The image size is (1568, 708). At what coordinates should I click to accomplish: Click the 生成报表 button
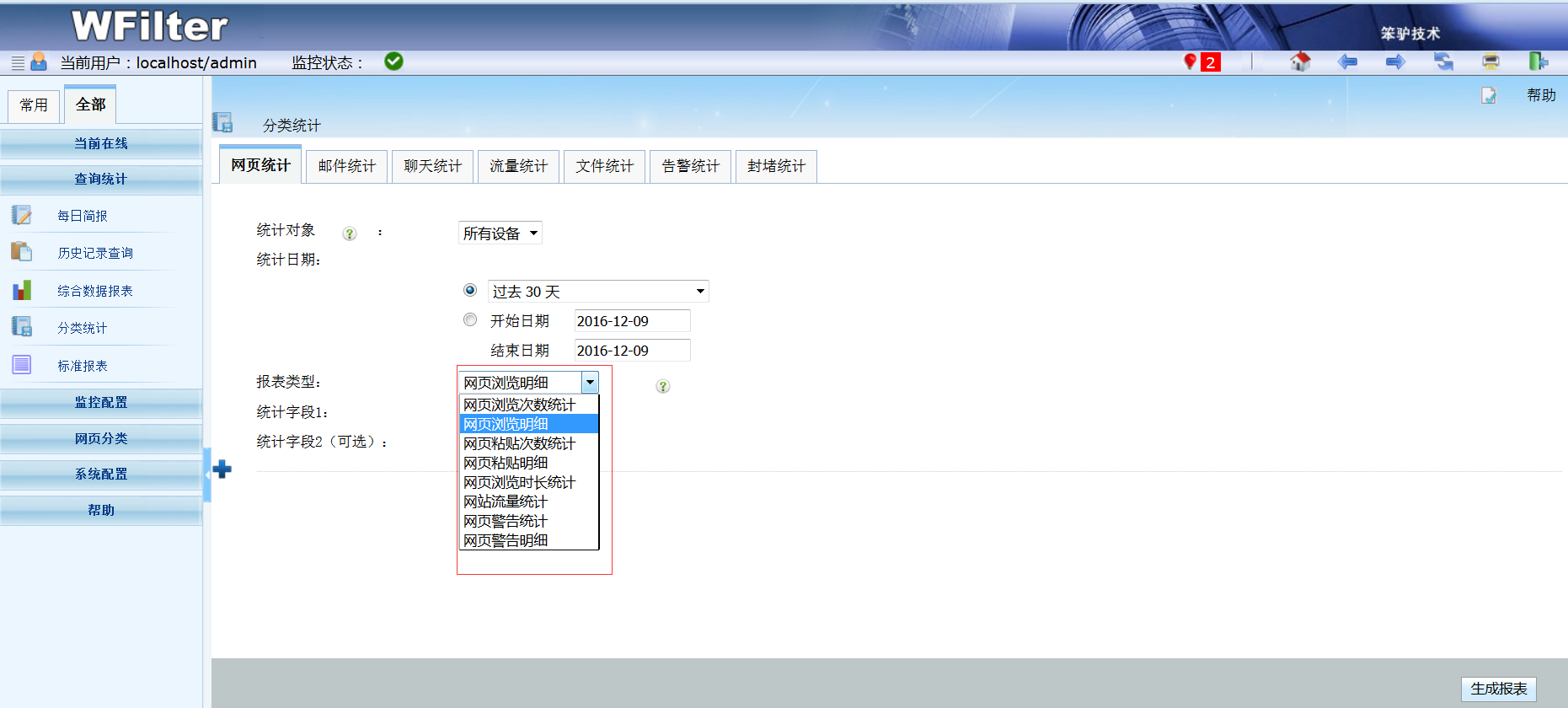[1498, 689]
